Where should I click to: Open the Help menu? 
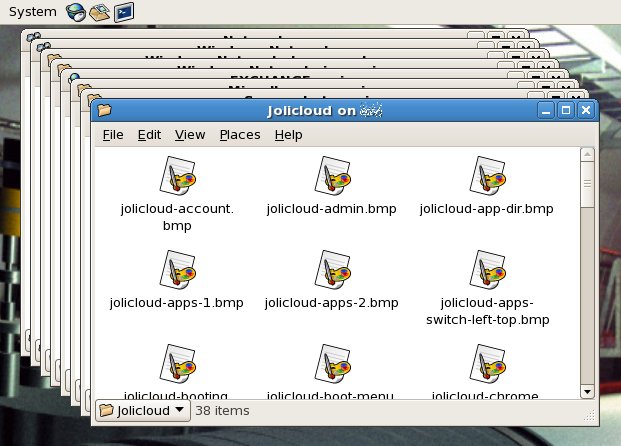click(288, 135)
